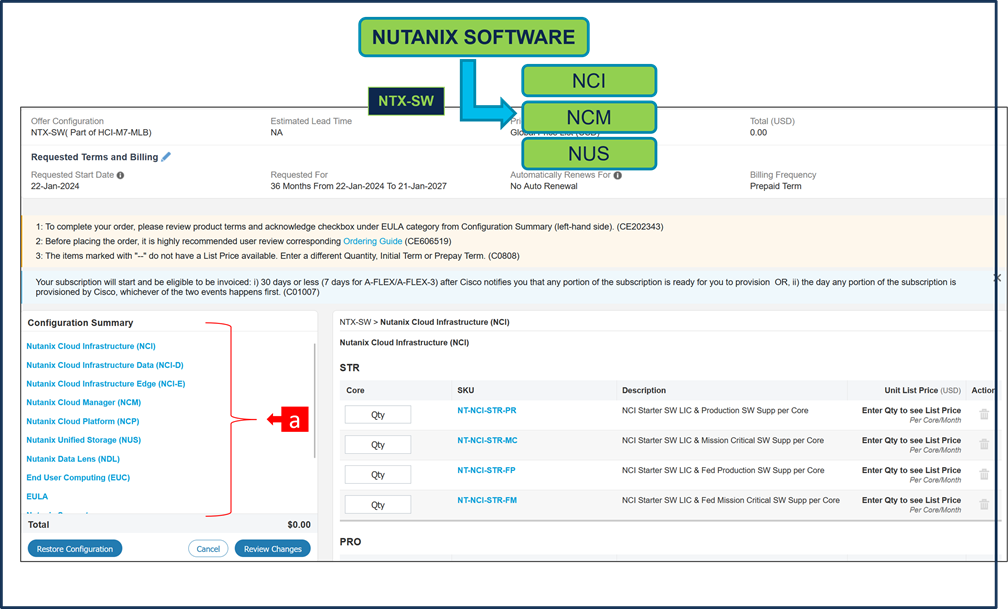Click the Core column header

click(355, 390)
